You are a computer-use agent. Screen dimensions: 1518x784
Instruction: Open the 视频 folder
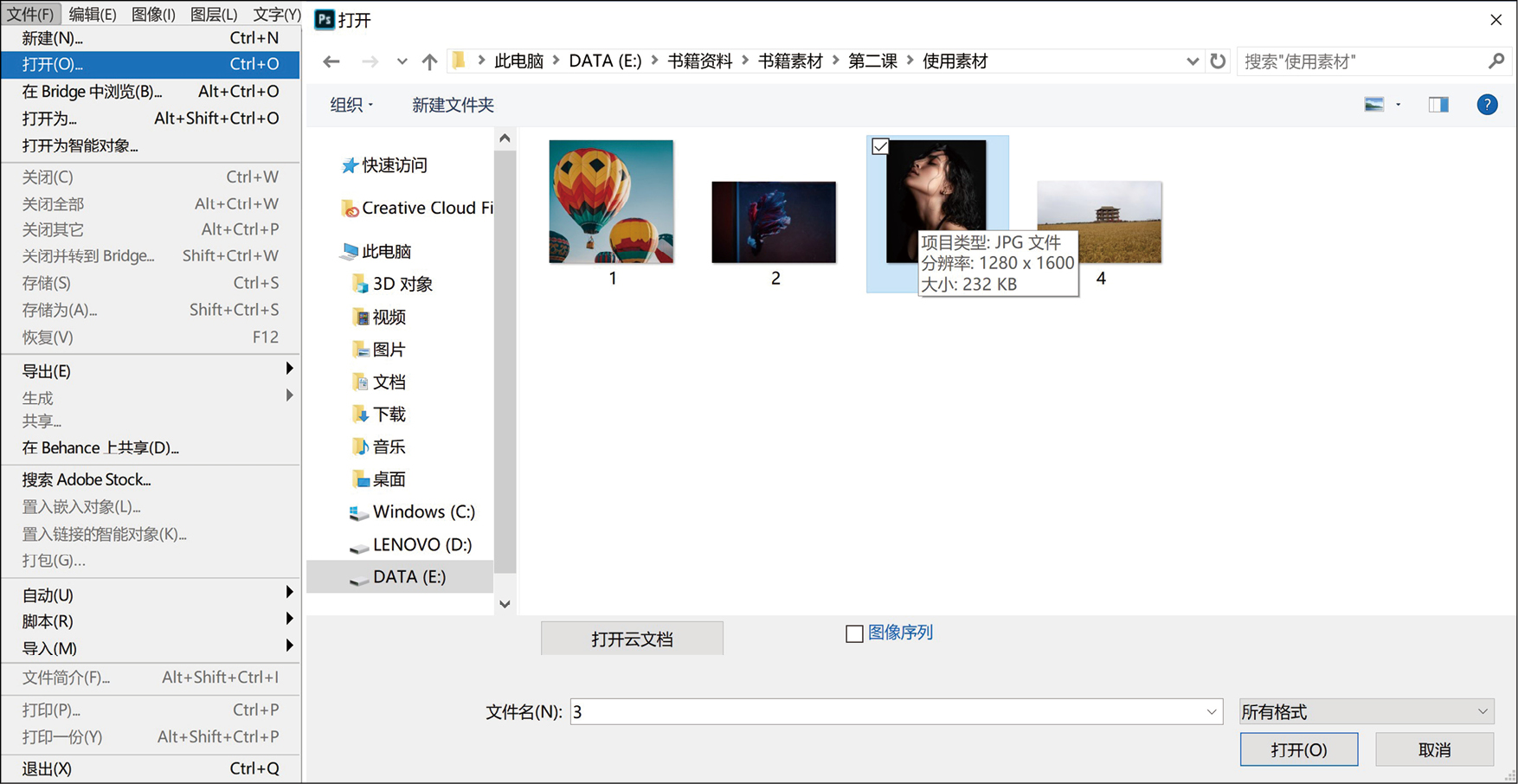[379, 317]
